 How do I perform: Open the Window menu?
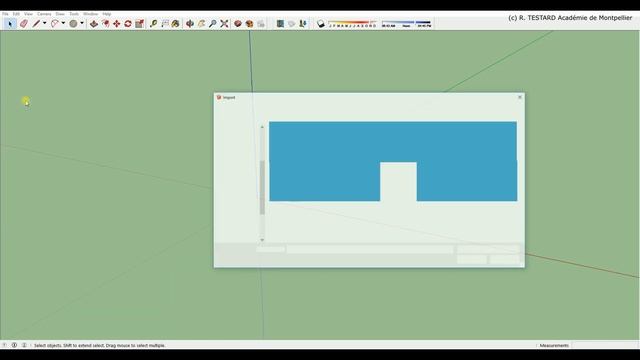tap(91, 14)
